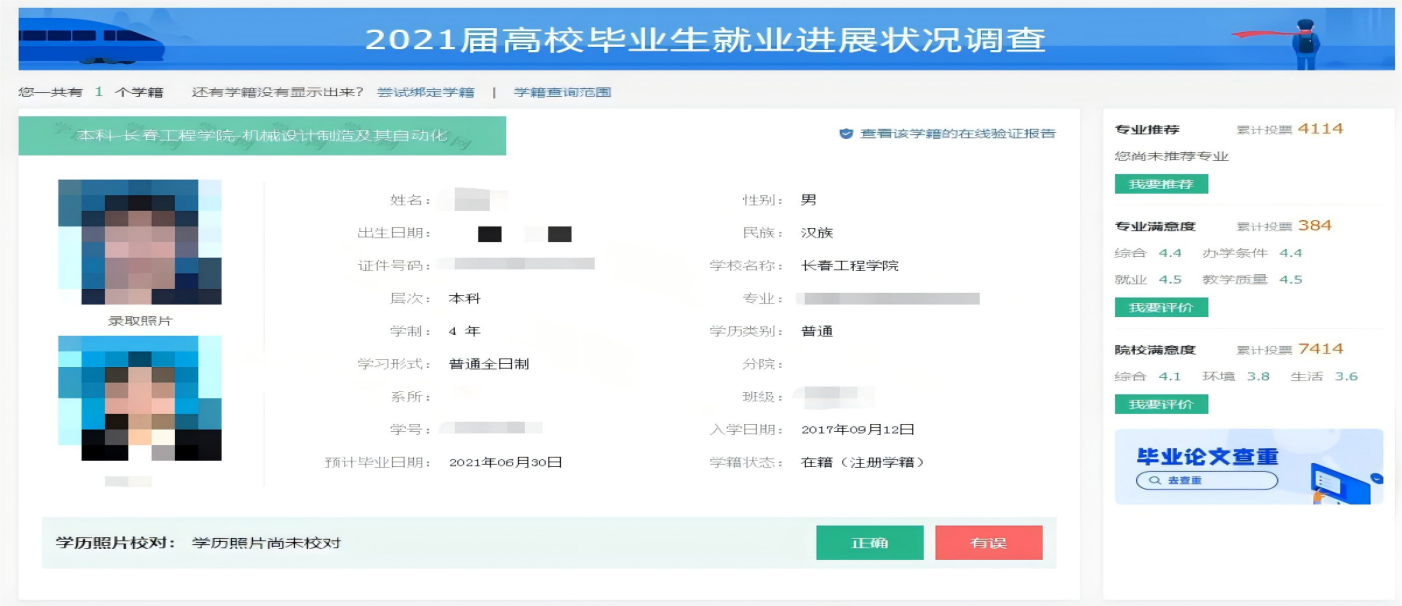Click 我要评价 under 院校满意度

[x=1161, y=404]
